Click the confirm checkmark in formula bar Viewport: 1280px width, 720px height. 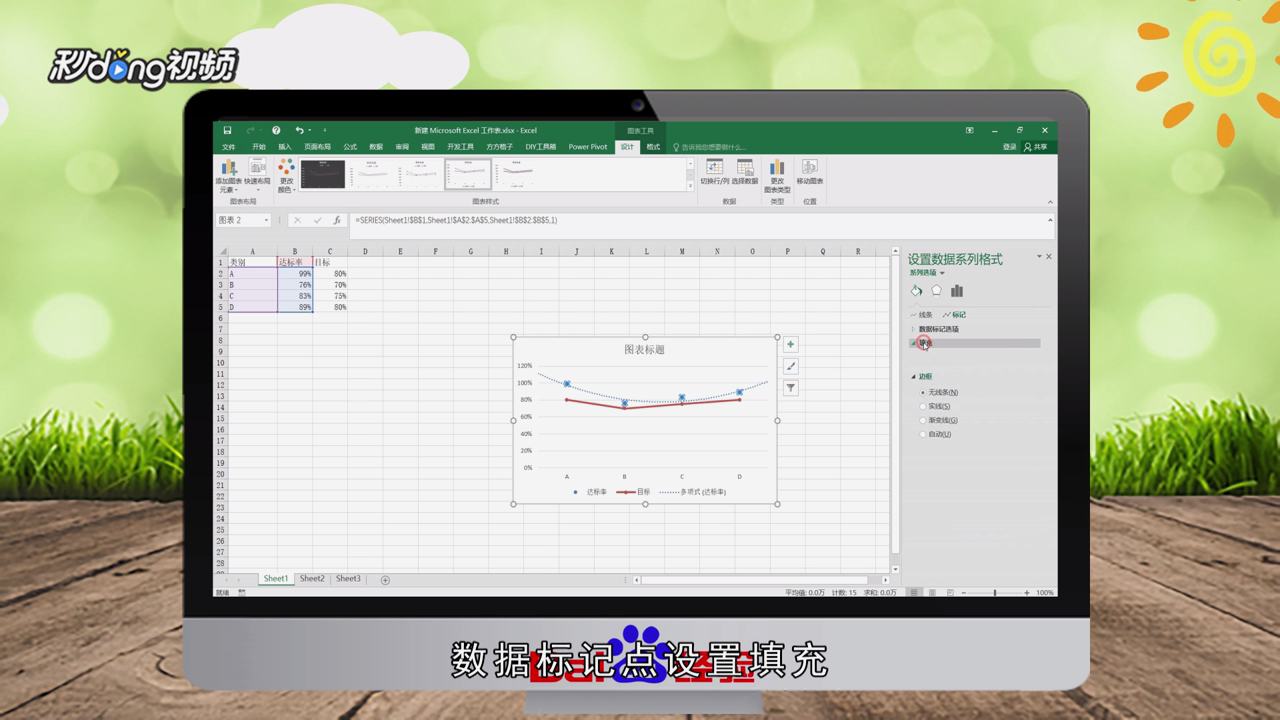tap(318, 220)
